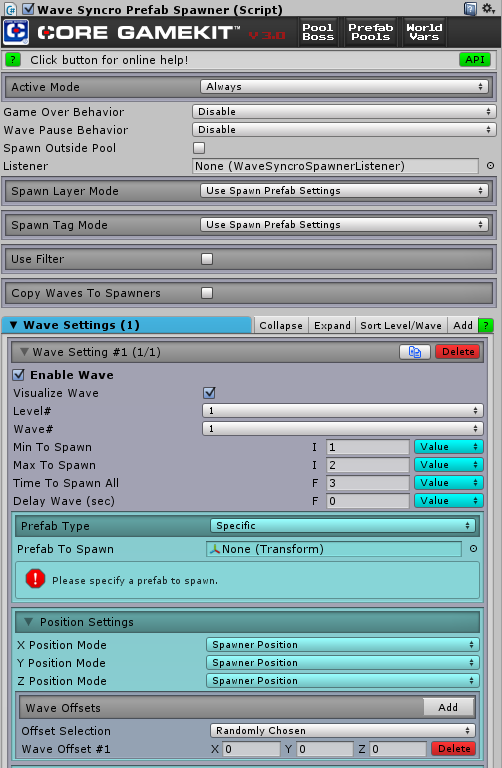The width and height of the screenshot is (502, 768).
Task: Click Expand all waves button
Action: tap(332, 325)
